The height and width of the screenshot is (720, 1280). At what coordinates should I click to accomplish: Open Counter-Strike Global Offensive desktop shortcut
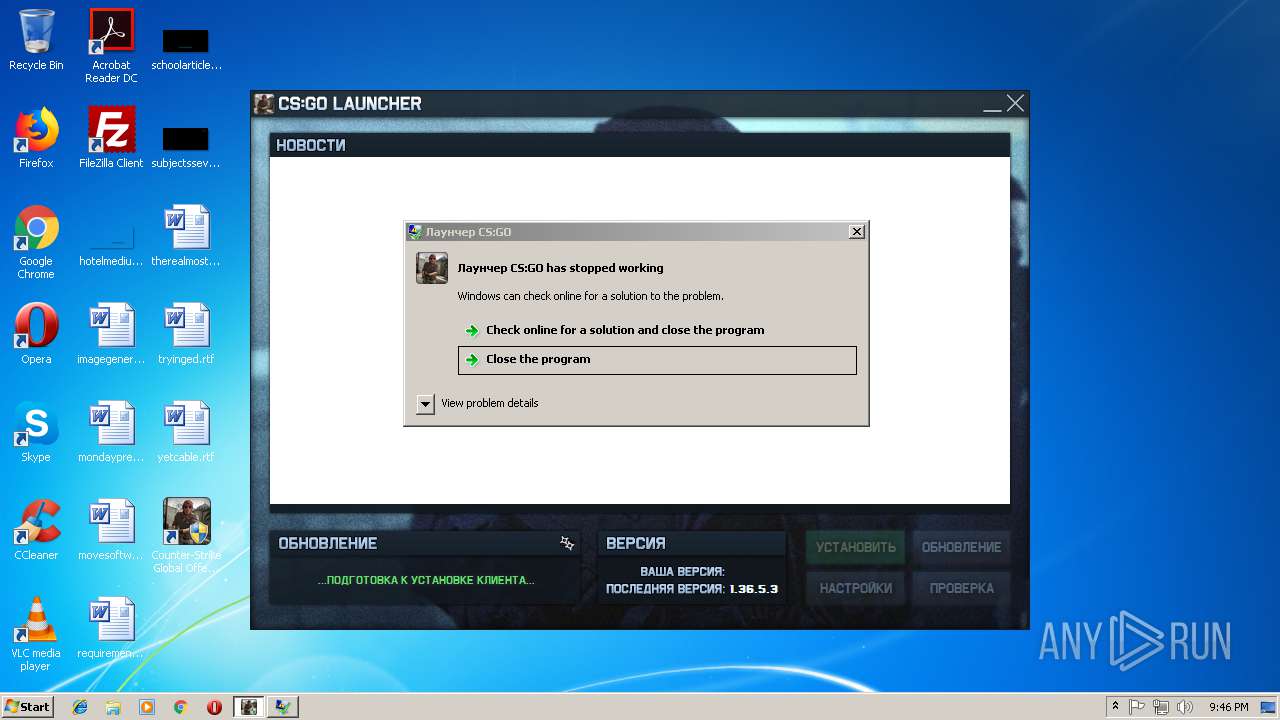click(186, 535)
